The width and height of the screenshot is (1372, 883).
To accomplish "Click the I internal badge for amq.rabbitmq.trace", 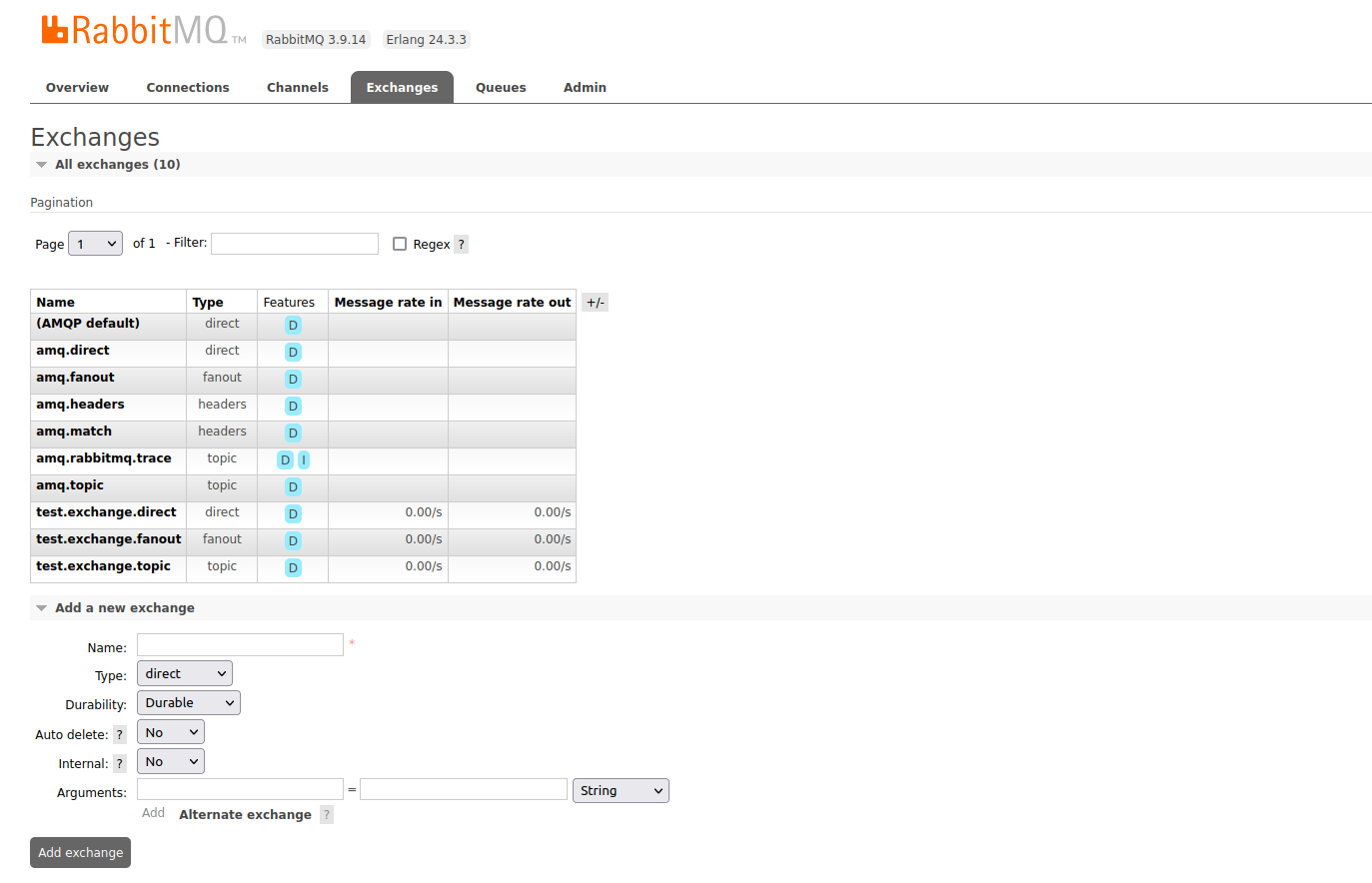I will 304,460.
